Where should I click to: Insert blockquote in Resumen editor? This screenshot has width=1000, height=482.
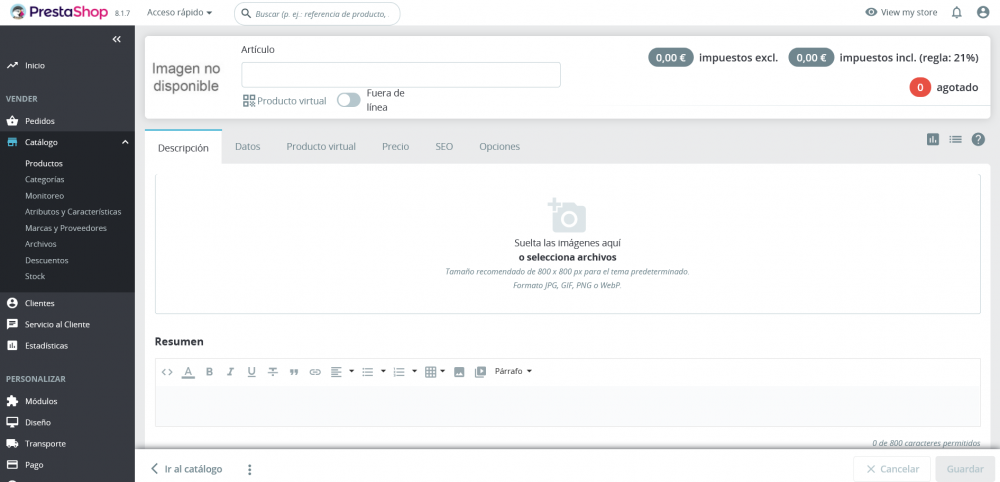click(x=294, y=372)
